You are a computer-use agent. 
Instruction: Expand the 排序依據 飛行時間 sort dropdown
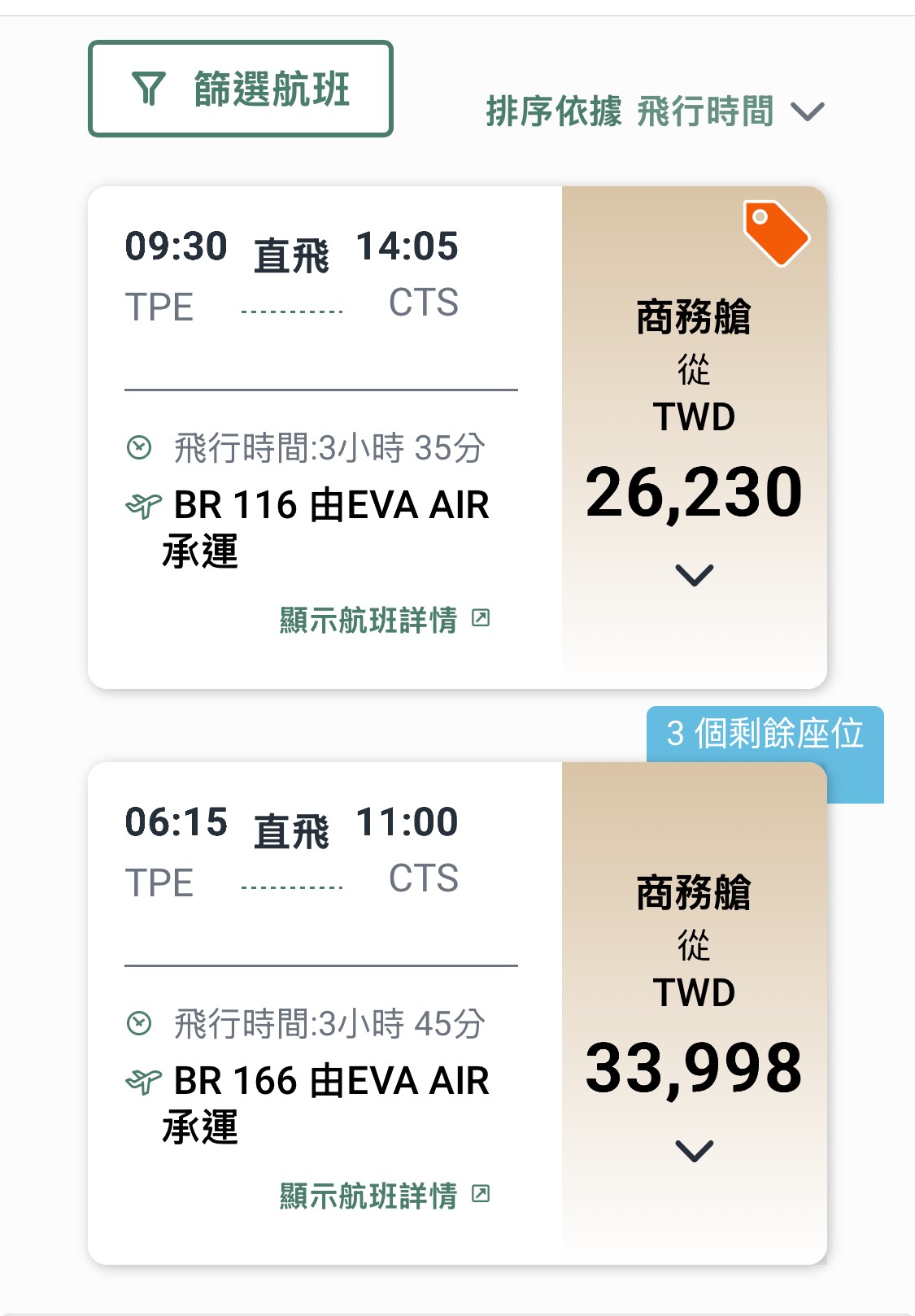pyautogui.click(x=656, y=111)
